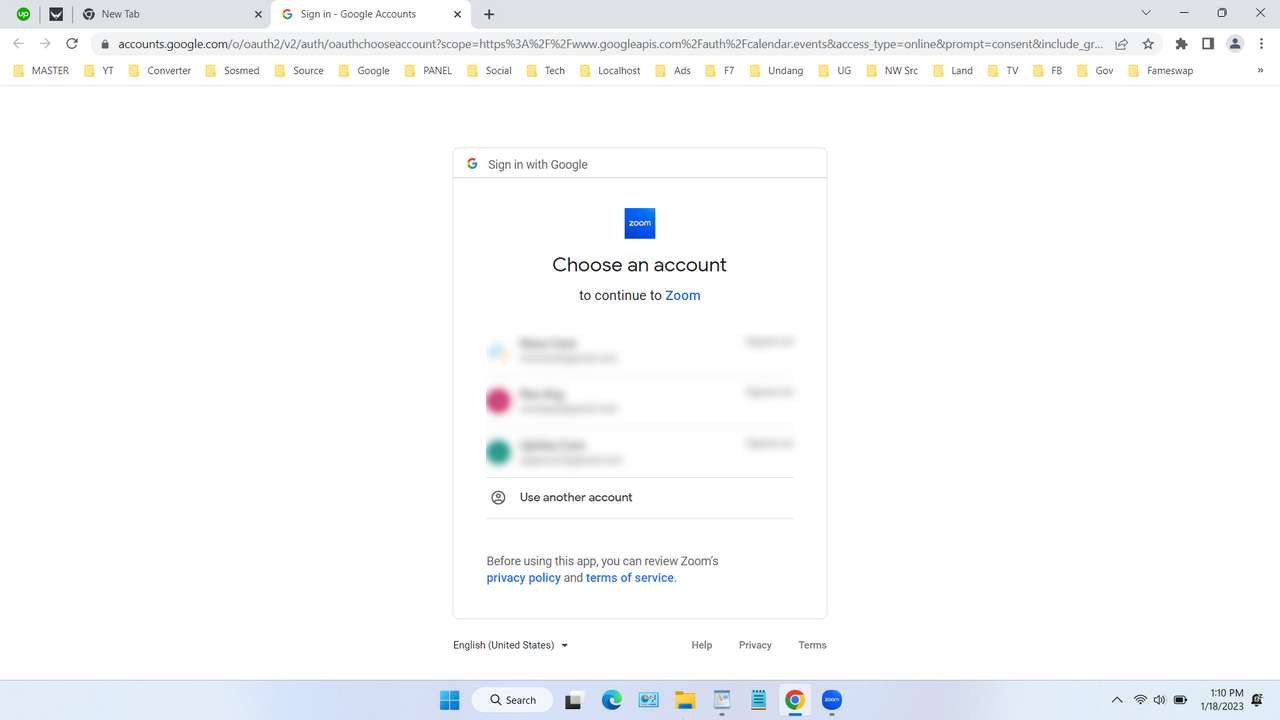Click the taskbar Search box
Image resolution: width=1280 pixels, height=720 pixels.
pos(511,700)
